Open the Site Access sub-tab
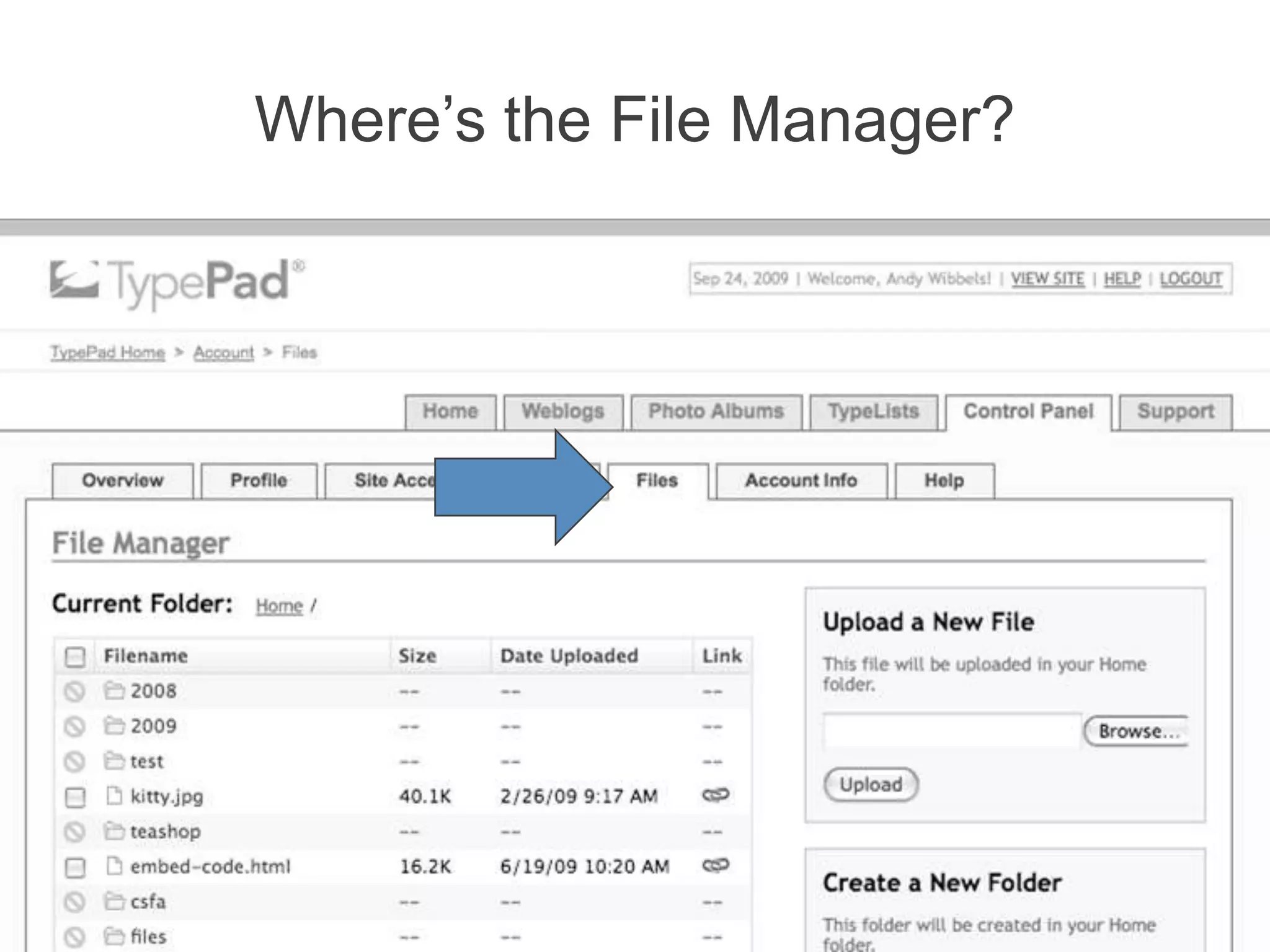Image resolution: width=1270 pixels, height=952 pixels. [x=394, y=480]
